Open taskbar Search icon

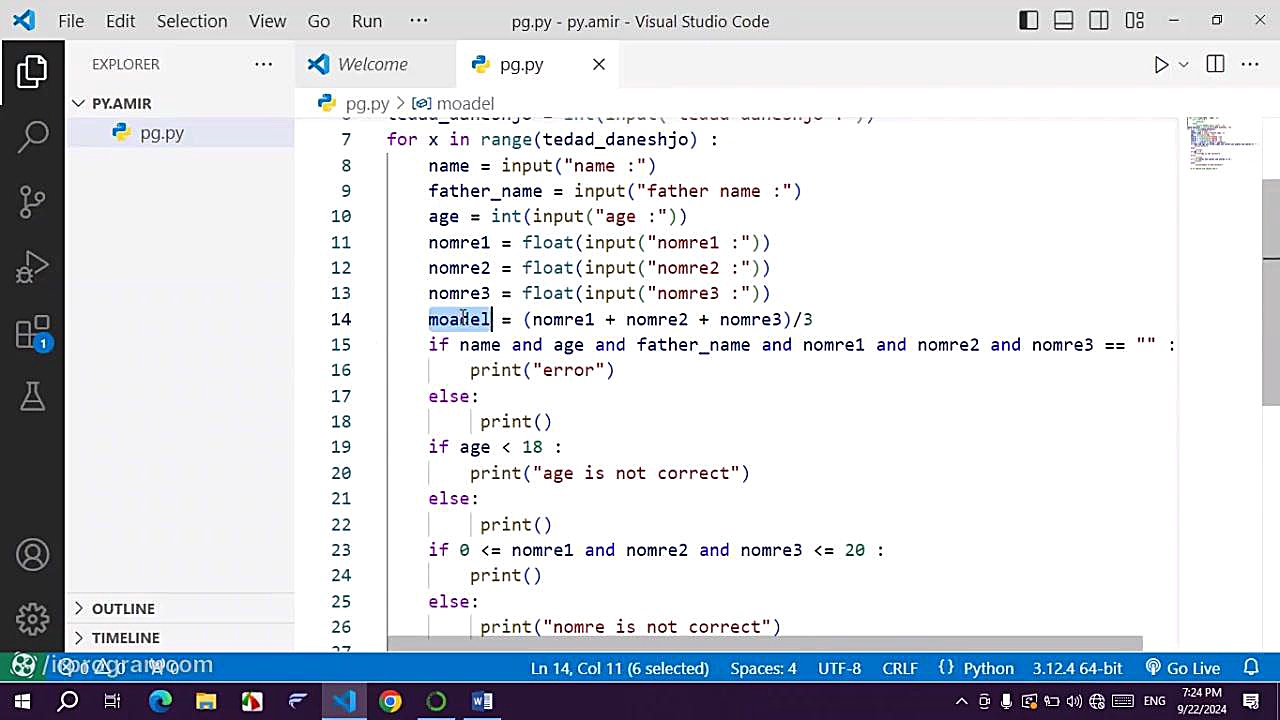pos(68,701)
